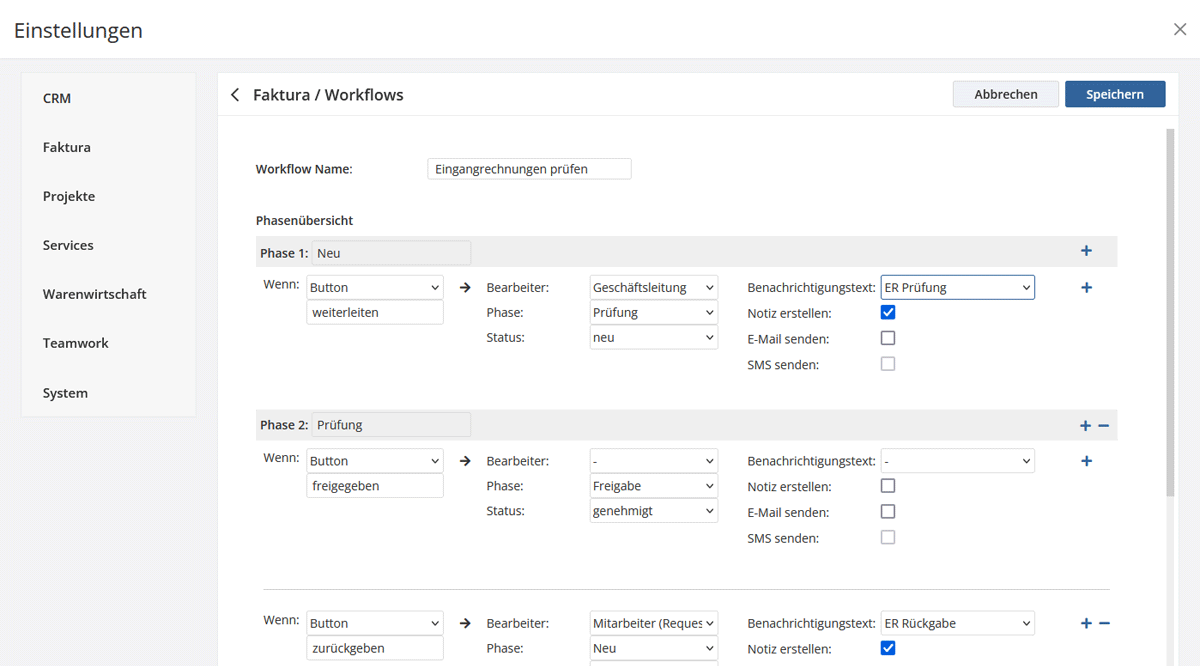Open the Geschäftsleitung Bearbeiter dropdown

point(654,287)
